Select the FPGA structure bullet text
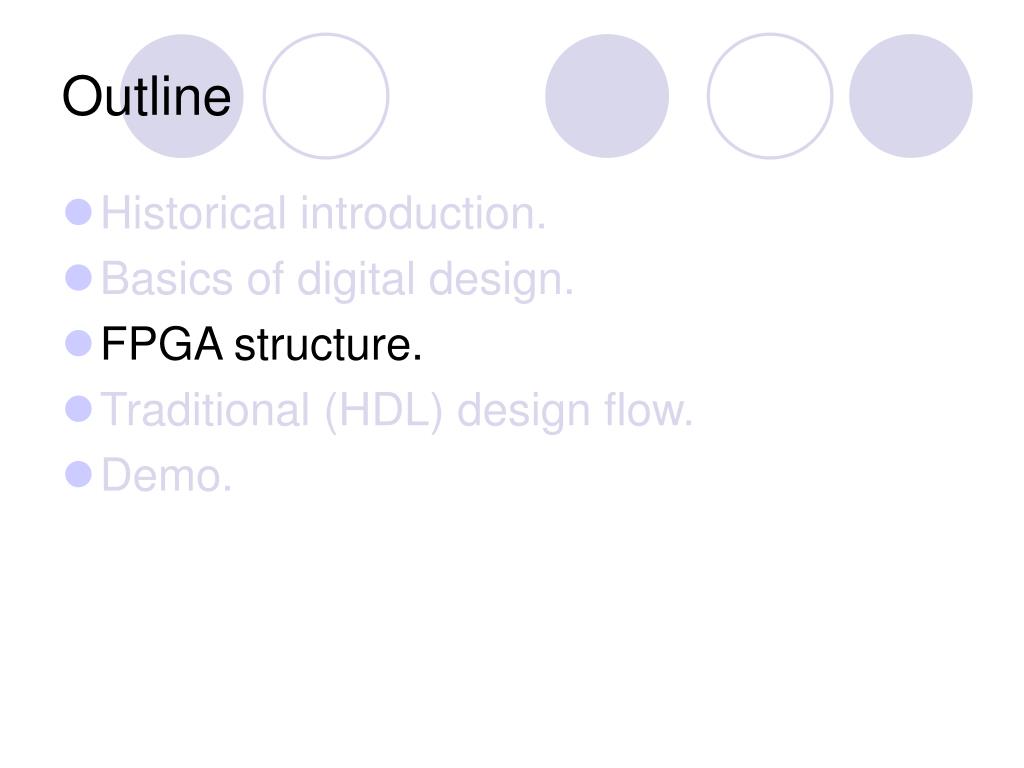 (262, 344)
